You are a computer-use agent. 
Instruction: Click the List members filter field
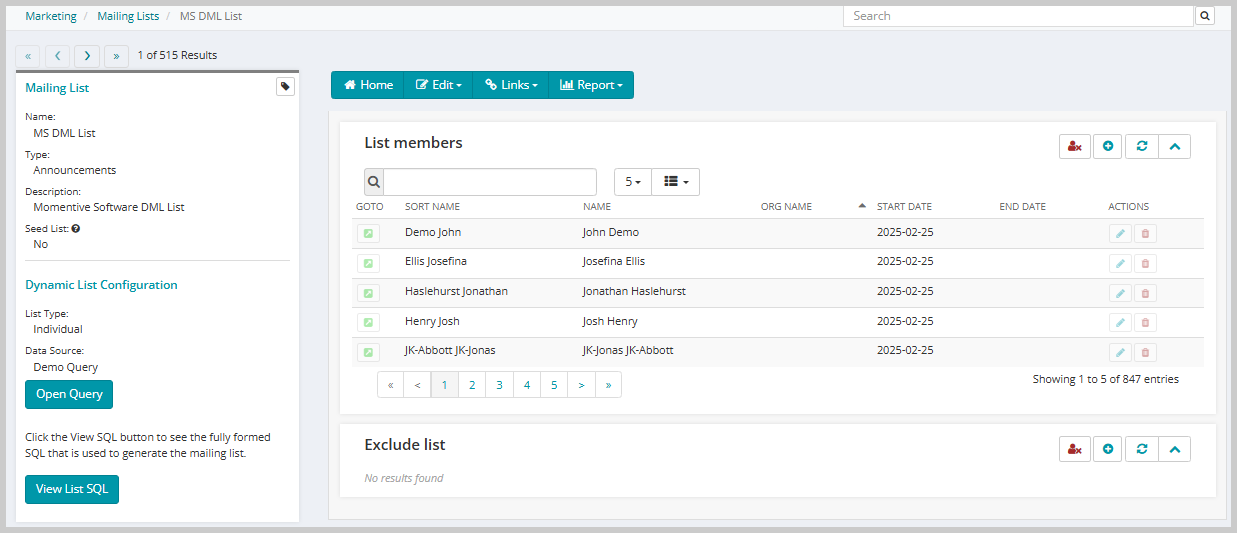tap(490, 182)
